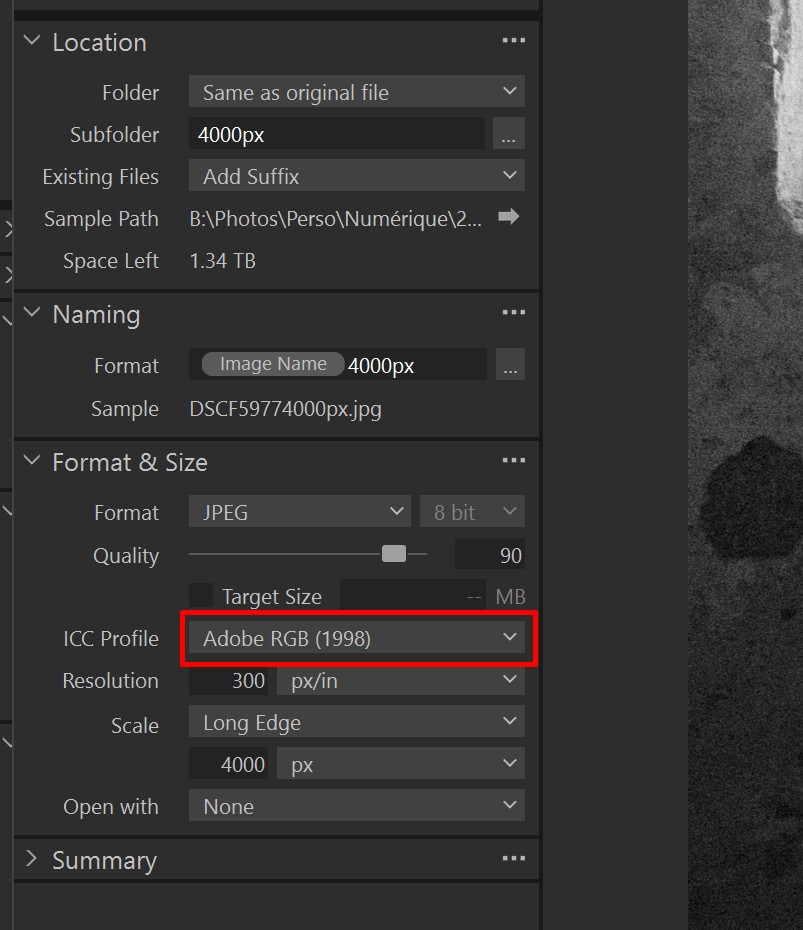803x930 pixels.
Task: Click the naming Format ellipsis button
Action: pyautogui.click(x=510, y=364)
